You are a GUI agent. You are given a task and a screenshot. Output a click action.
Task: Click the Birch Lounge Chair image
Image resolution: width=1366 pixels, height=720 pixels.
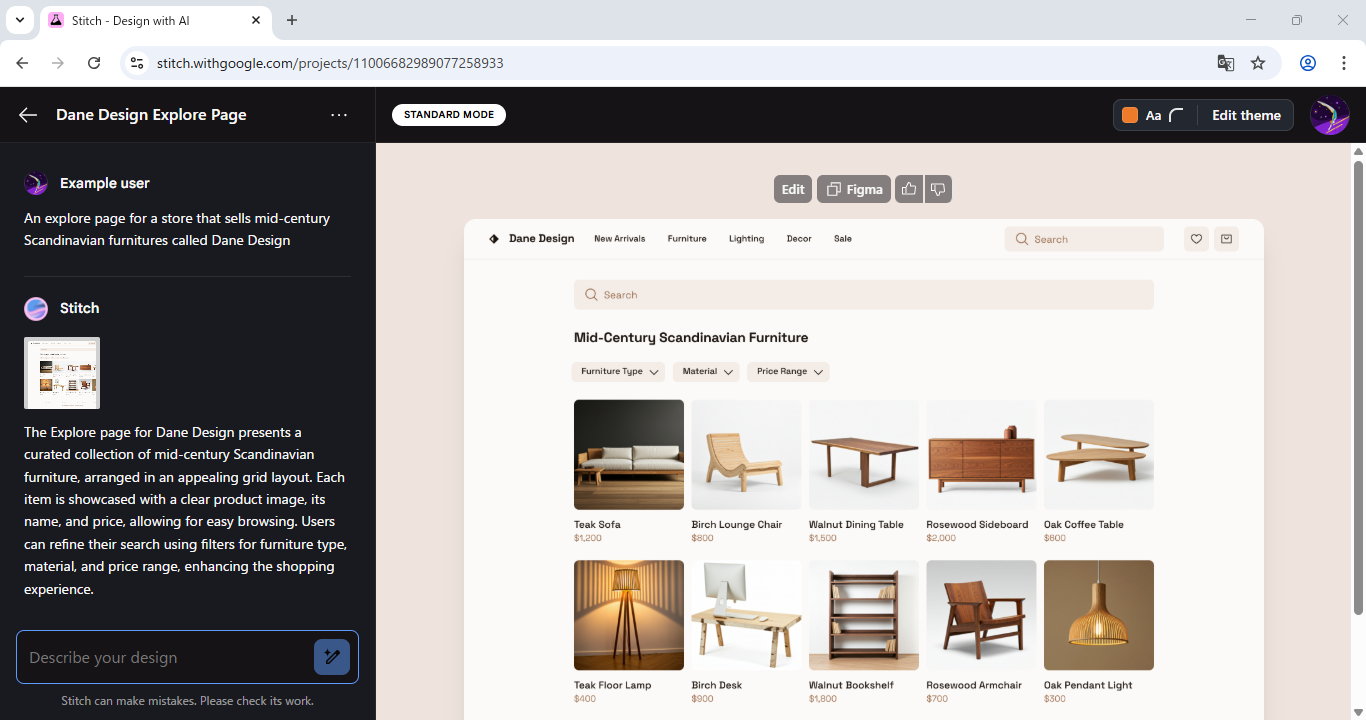point(746,455)
